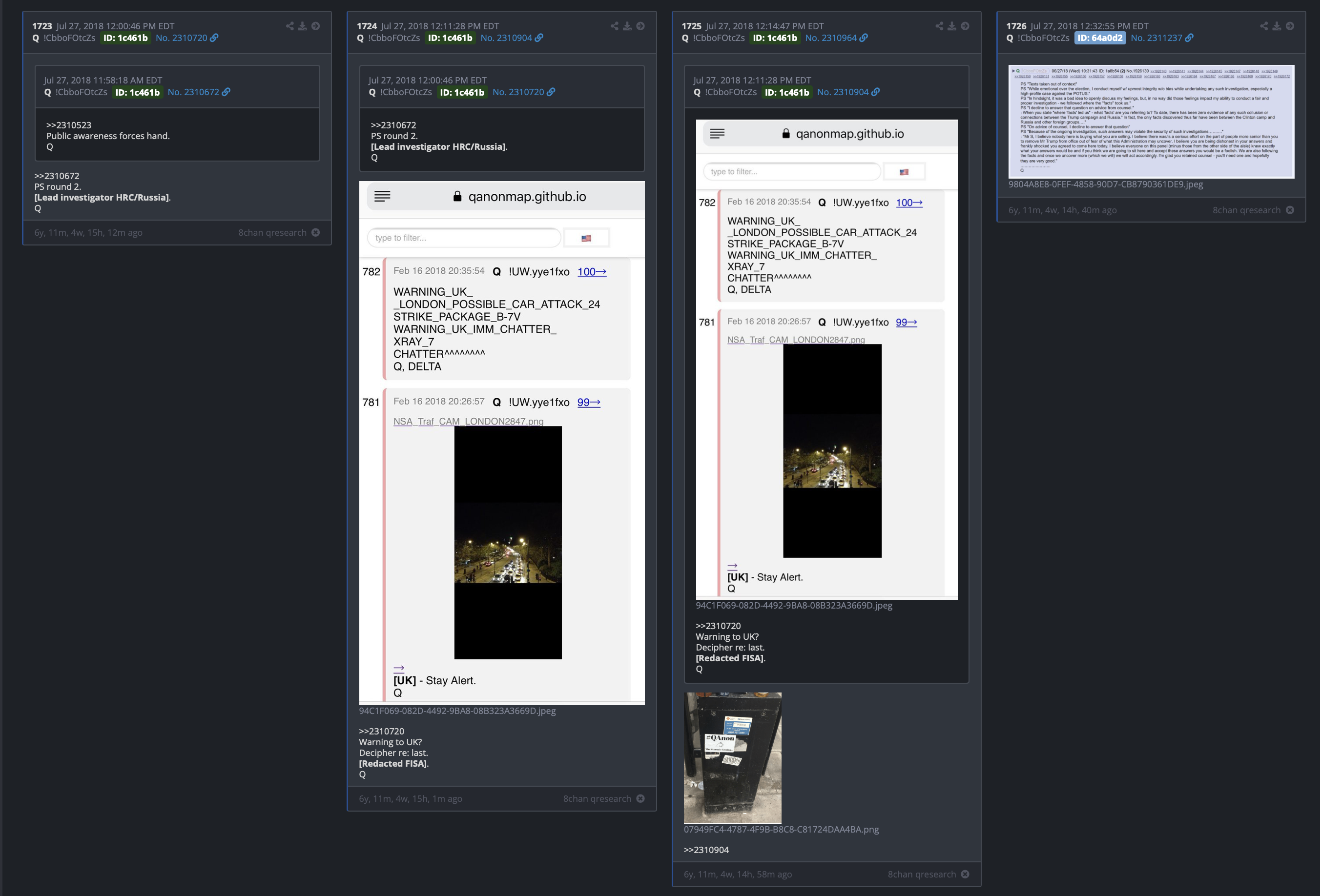
Task: Click share icon on post 1723
Action: coord(289,26)
